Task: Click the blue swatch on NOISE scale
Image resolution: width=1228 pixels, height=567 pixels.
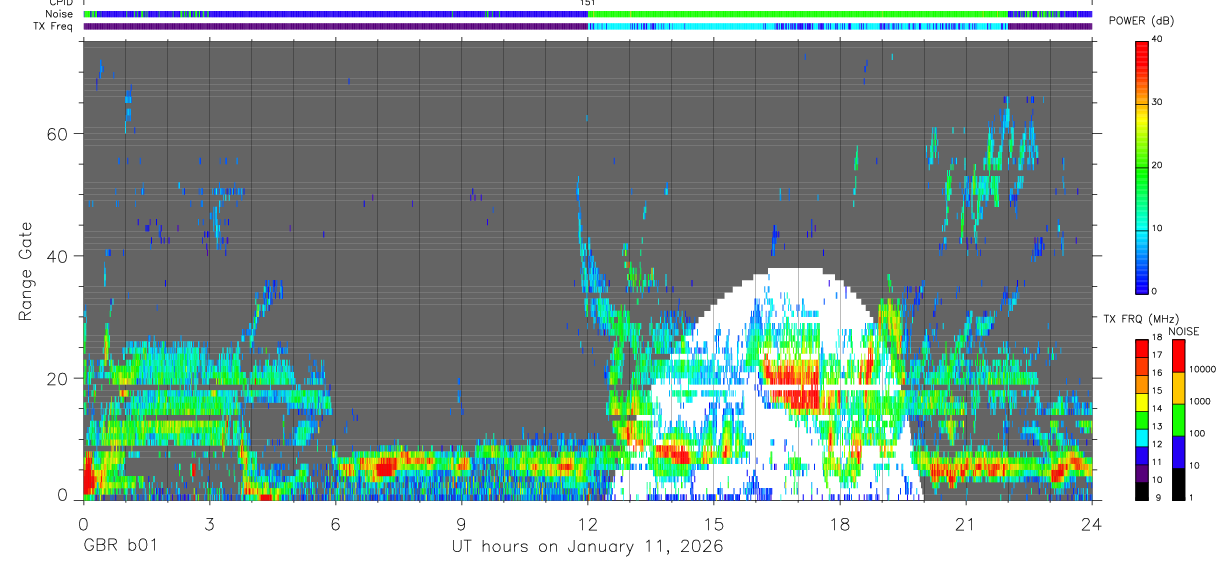Action: coord(1180,452)
